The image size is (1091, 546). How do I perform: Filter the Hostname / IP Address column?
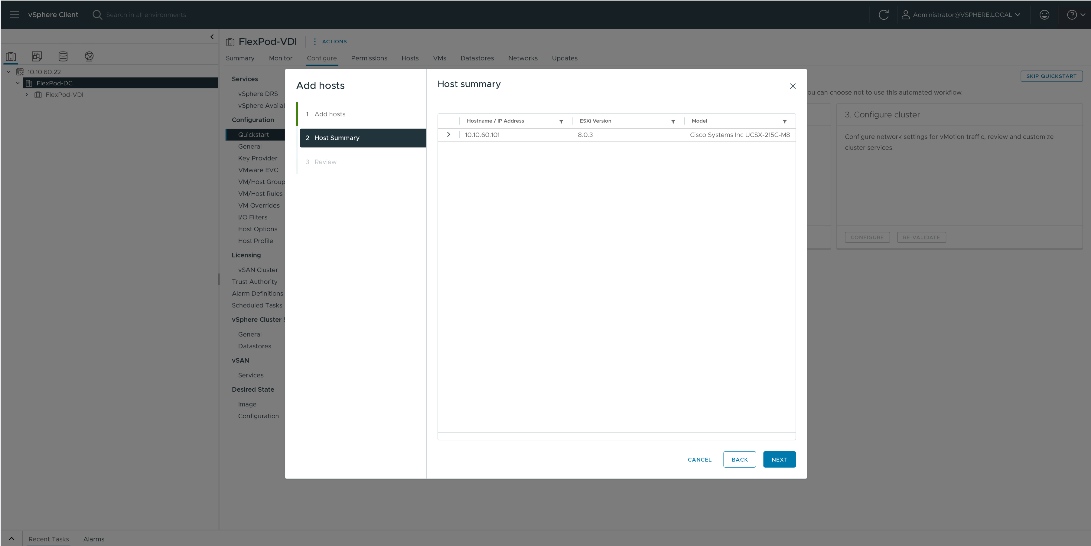click(x=562, y=121)
